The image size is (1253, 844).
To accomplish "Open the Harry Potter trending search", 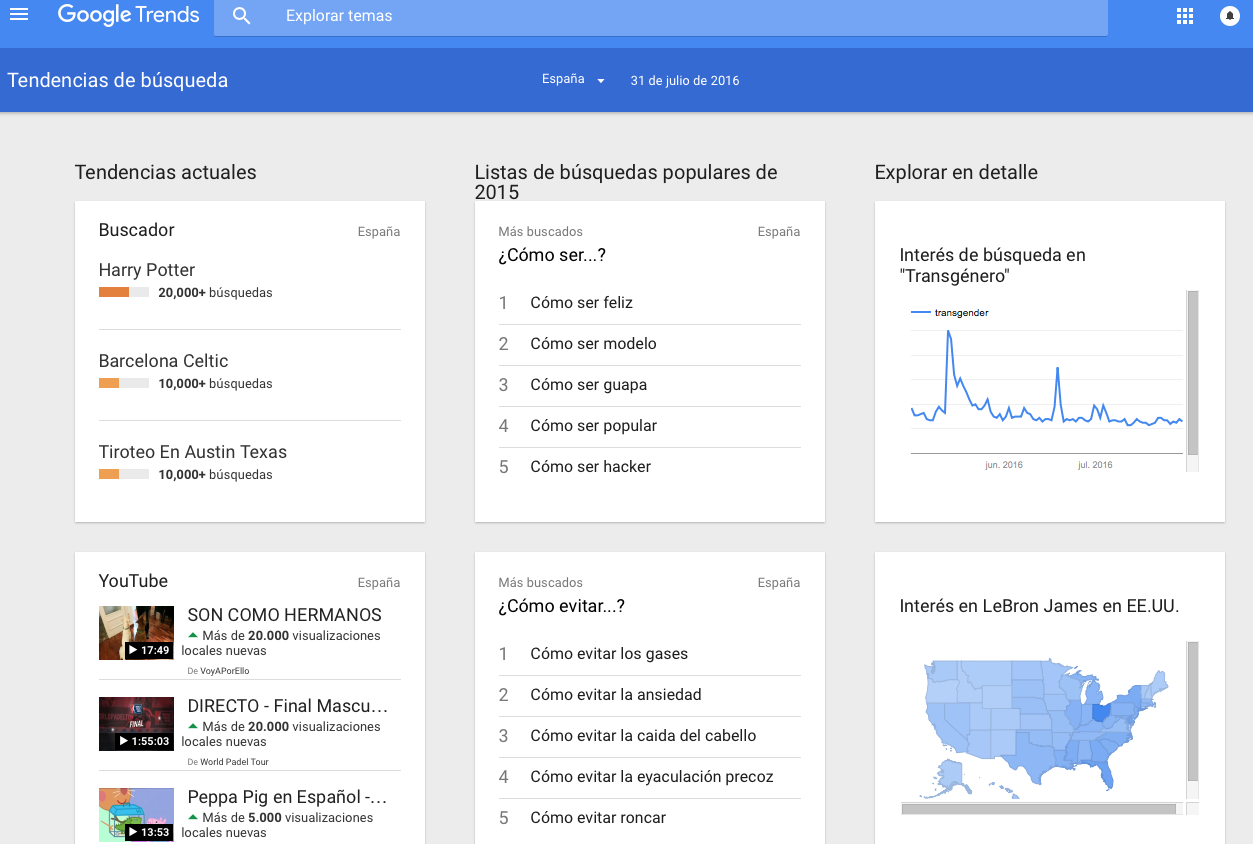I will coord(147,270).
